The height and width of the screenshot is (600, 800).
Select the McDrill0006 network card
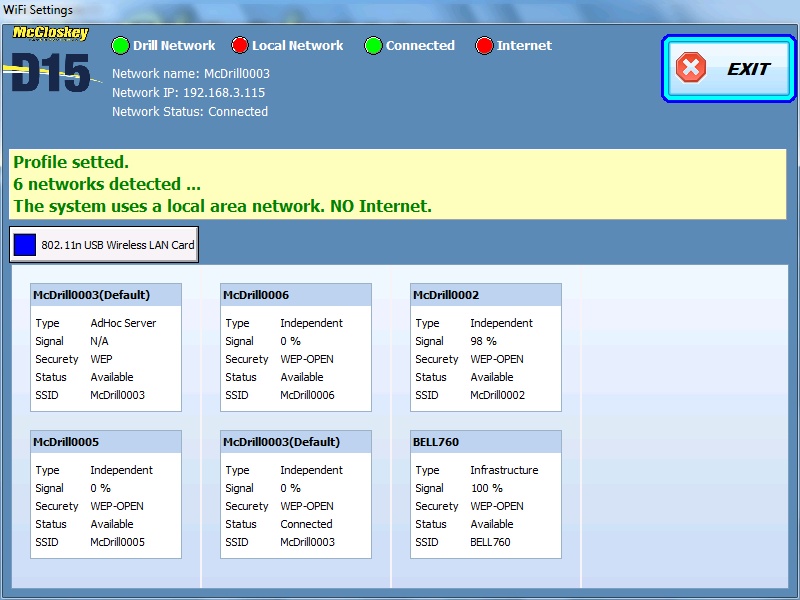point(295,347)
